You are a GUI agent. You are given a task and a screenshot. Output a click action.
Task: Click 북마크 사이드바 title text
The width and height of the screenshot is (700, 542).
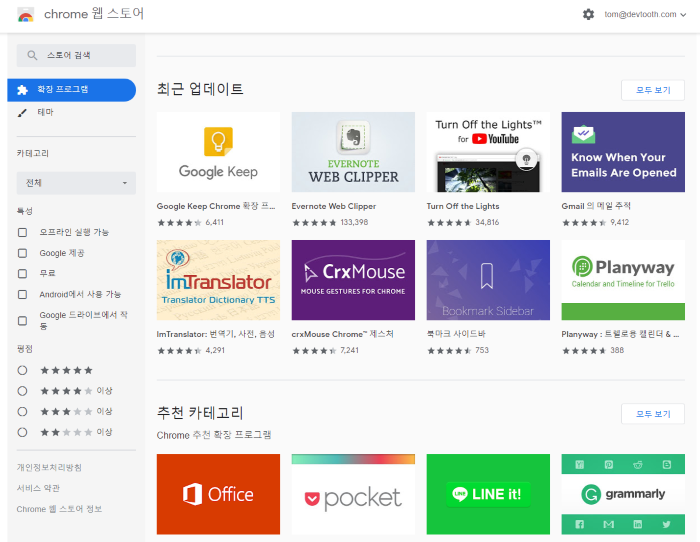click(x=456, y=334)
